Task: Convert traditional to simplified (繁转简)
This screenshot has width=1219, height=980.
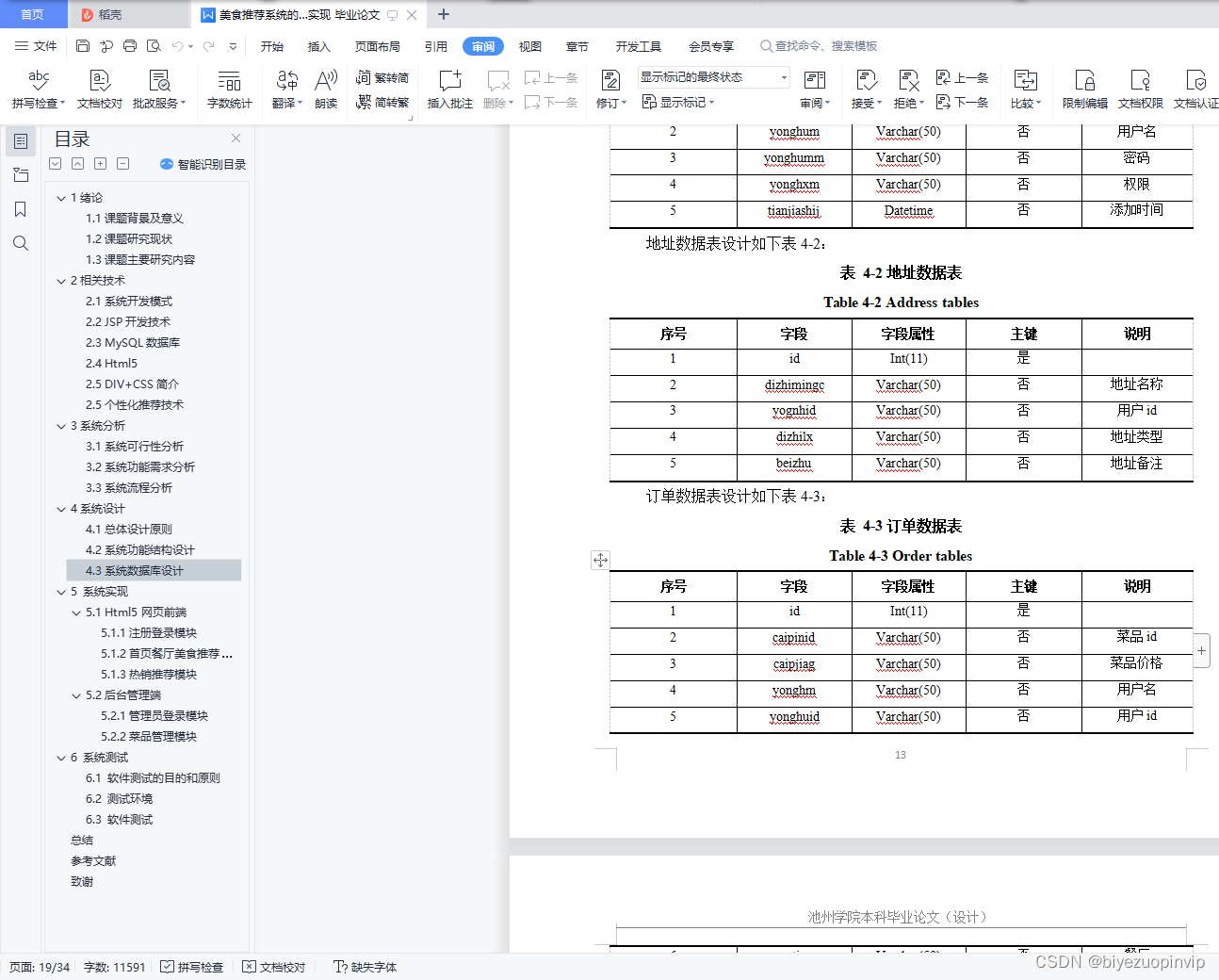Action: coord(382,77)
